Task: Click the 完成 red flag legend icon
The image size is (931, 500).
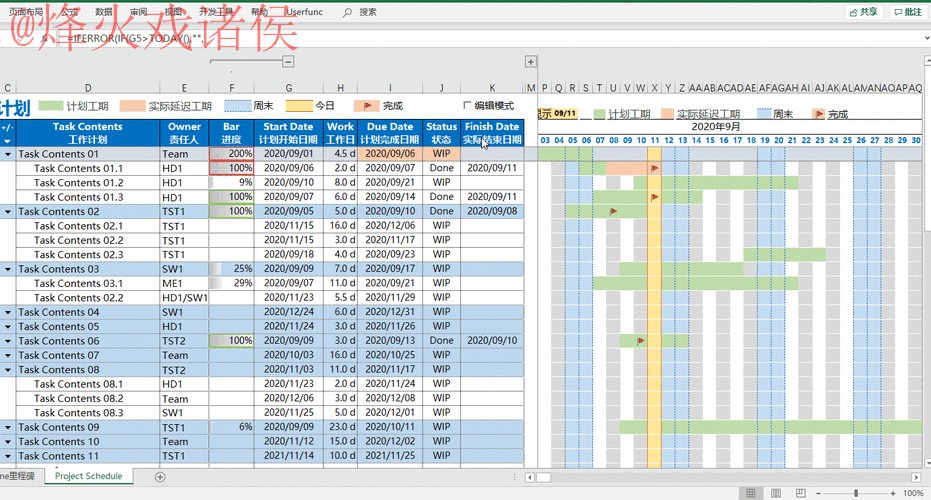Action: click(x=368, y=105)
